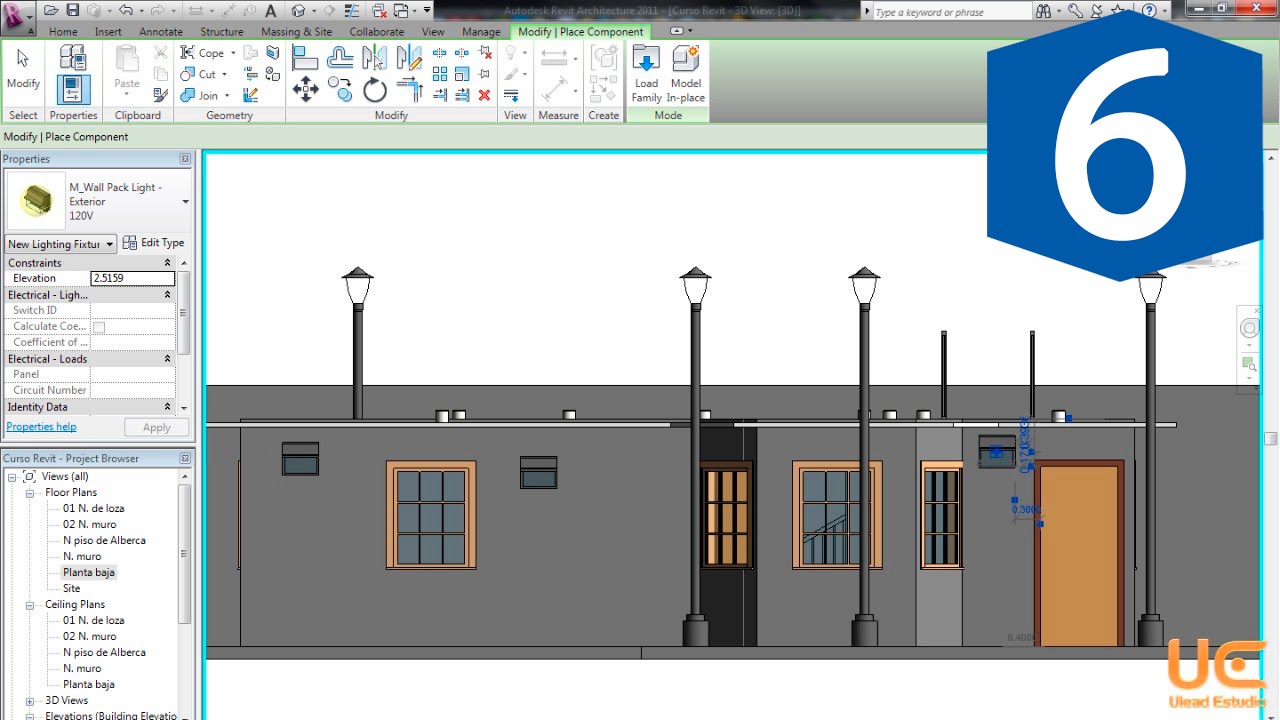Activate the Rotate tool in Modify panel

[374, 91]
